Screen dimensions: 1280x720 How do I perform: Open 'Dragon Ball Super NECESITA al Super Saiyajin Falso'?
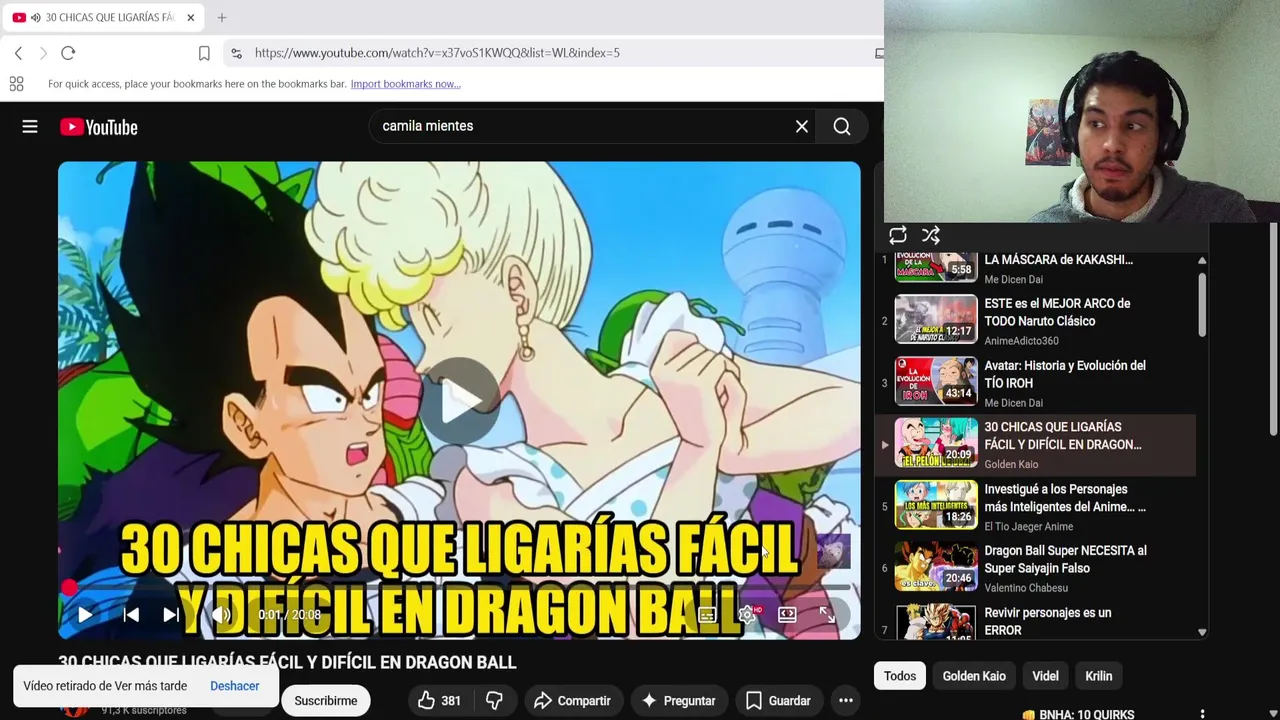pyautogui.click(x=1035, y=569)
